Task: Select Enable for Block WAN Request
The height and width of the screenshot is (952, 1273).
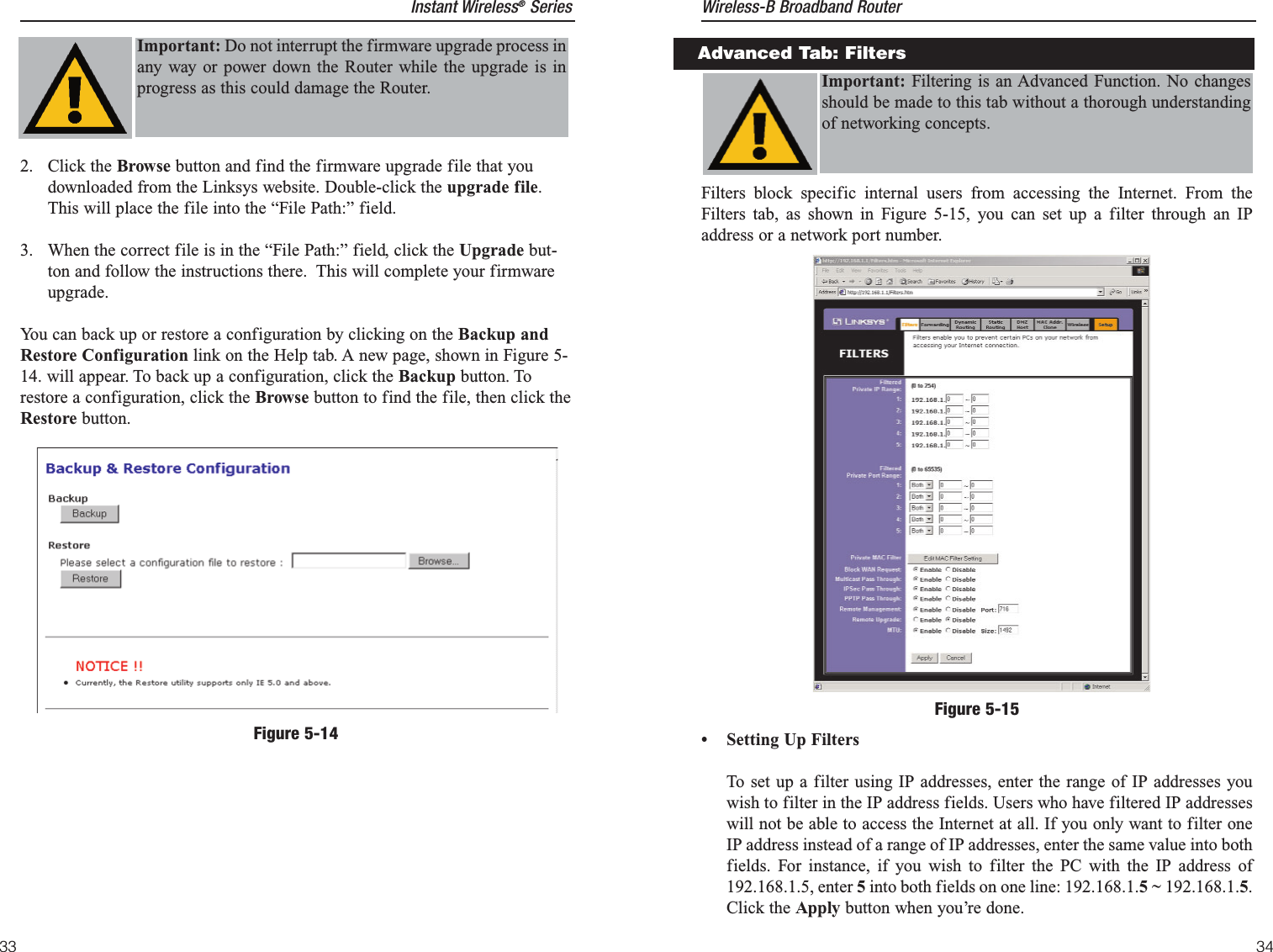Action: coord(916,569)
